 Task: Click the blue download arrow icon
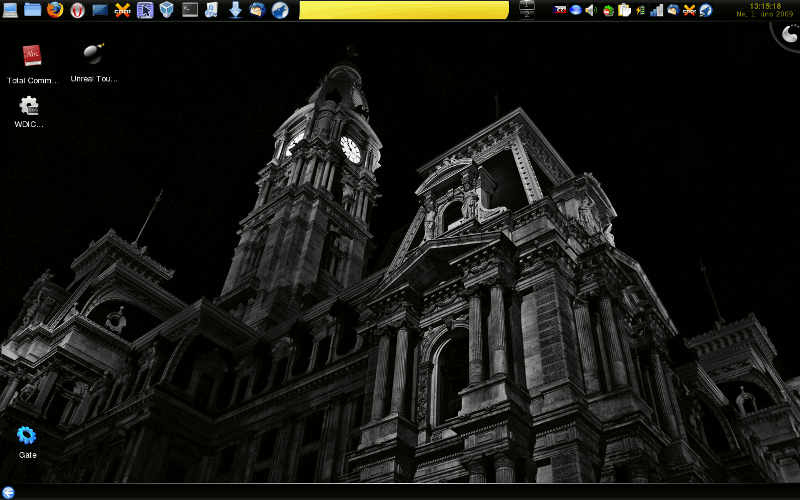(235, 10)
